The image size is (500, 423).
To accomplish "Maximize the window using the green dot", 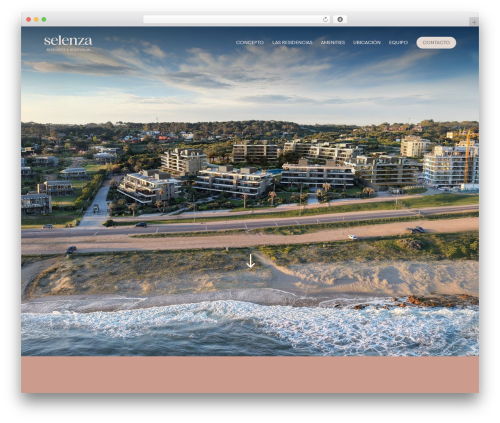I will click(x=44, y=19).
